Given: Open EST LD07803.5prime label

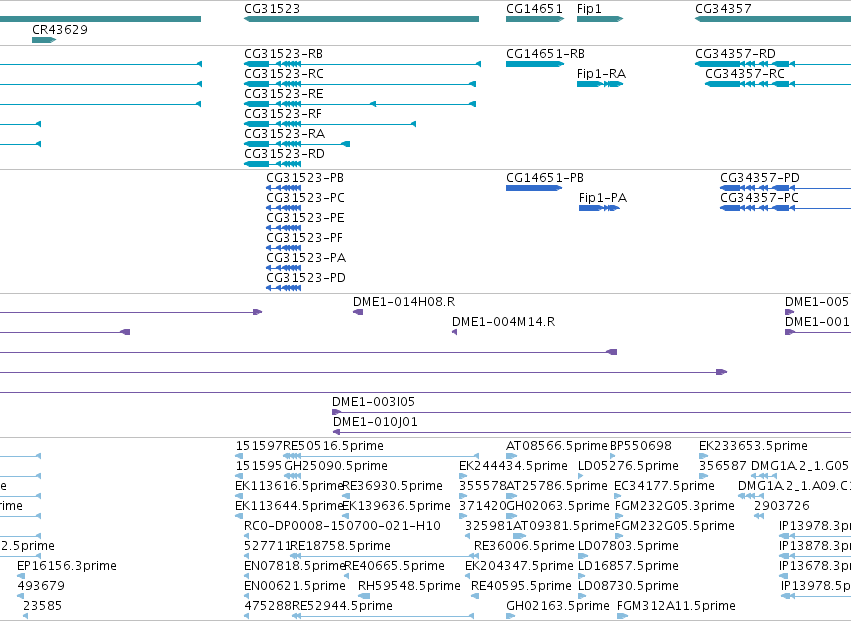Looking at the screenshot, I should [x=628, y=546].
